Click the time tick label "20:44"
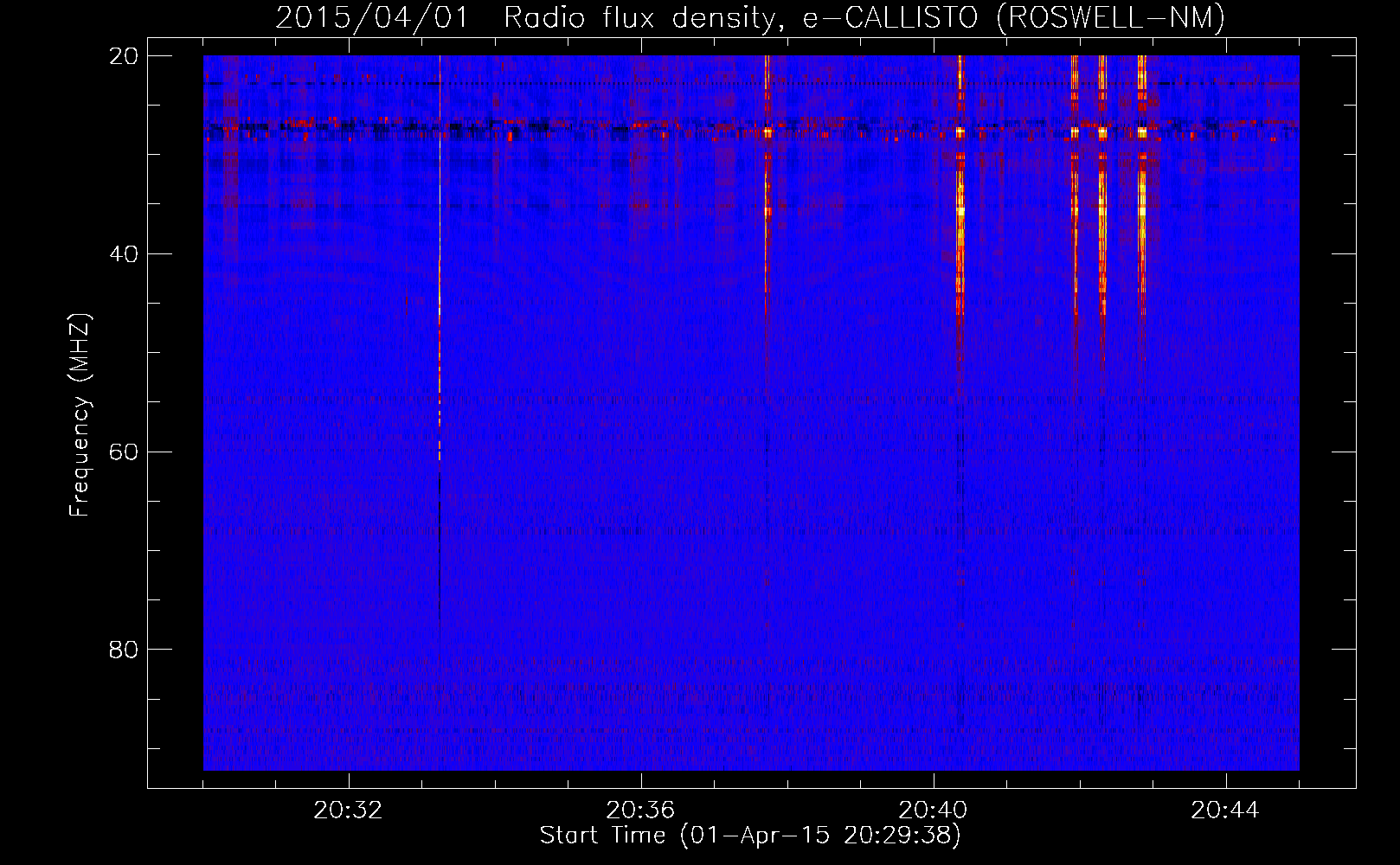Screen dimensions: 1400x865 click(1225, 811)
